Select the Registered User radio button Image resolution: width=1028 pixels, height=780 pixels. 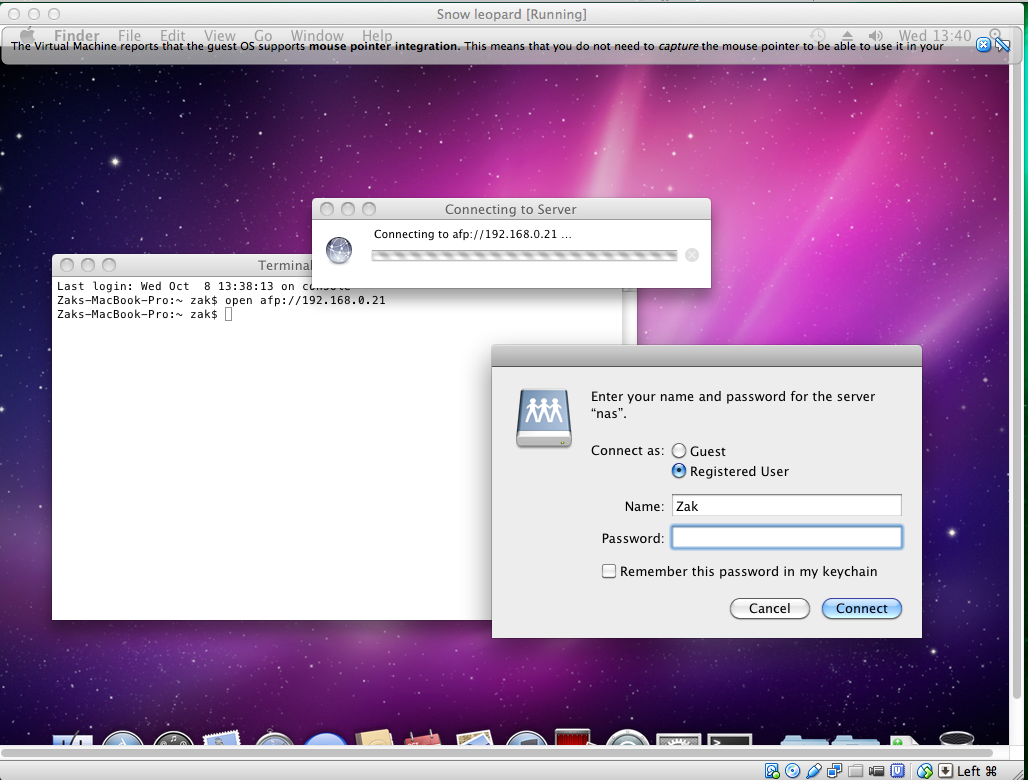coord(679,471)
